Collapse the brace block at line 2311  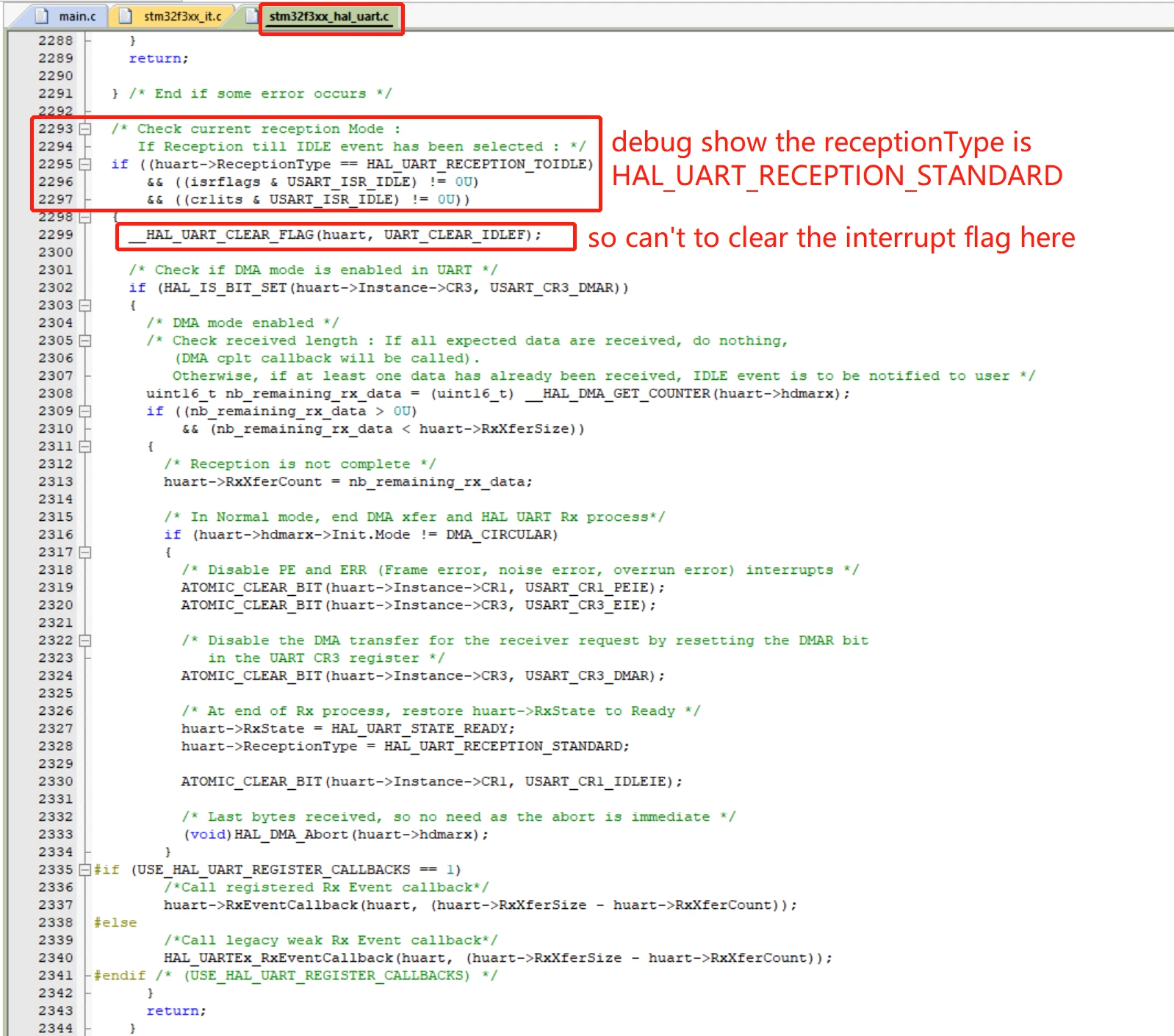coord(85,447)
